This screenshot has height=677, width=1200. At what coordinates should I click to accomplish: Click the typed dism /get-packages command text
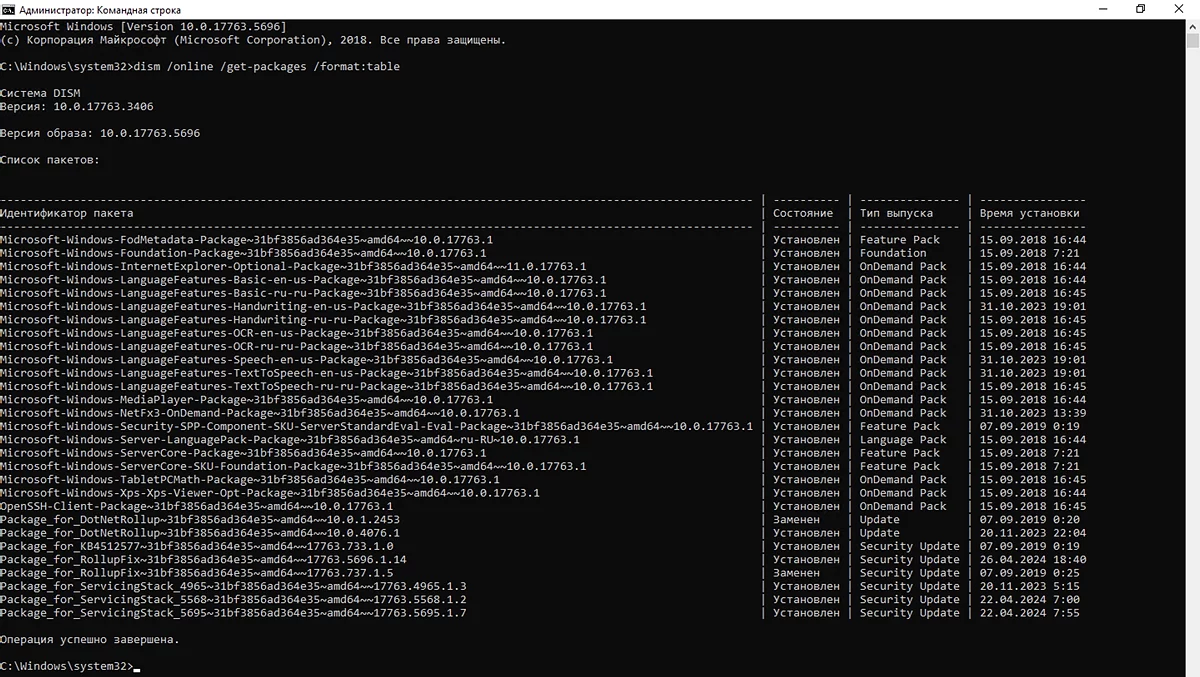tap(270, 66)
